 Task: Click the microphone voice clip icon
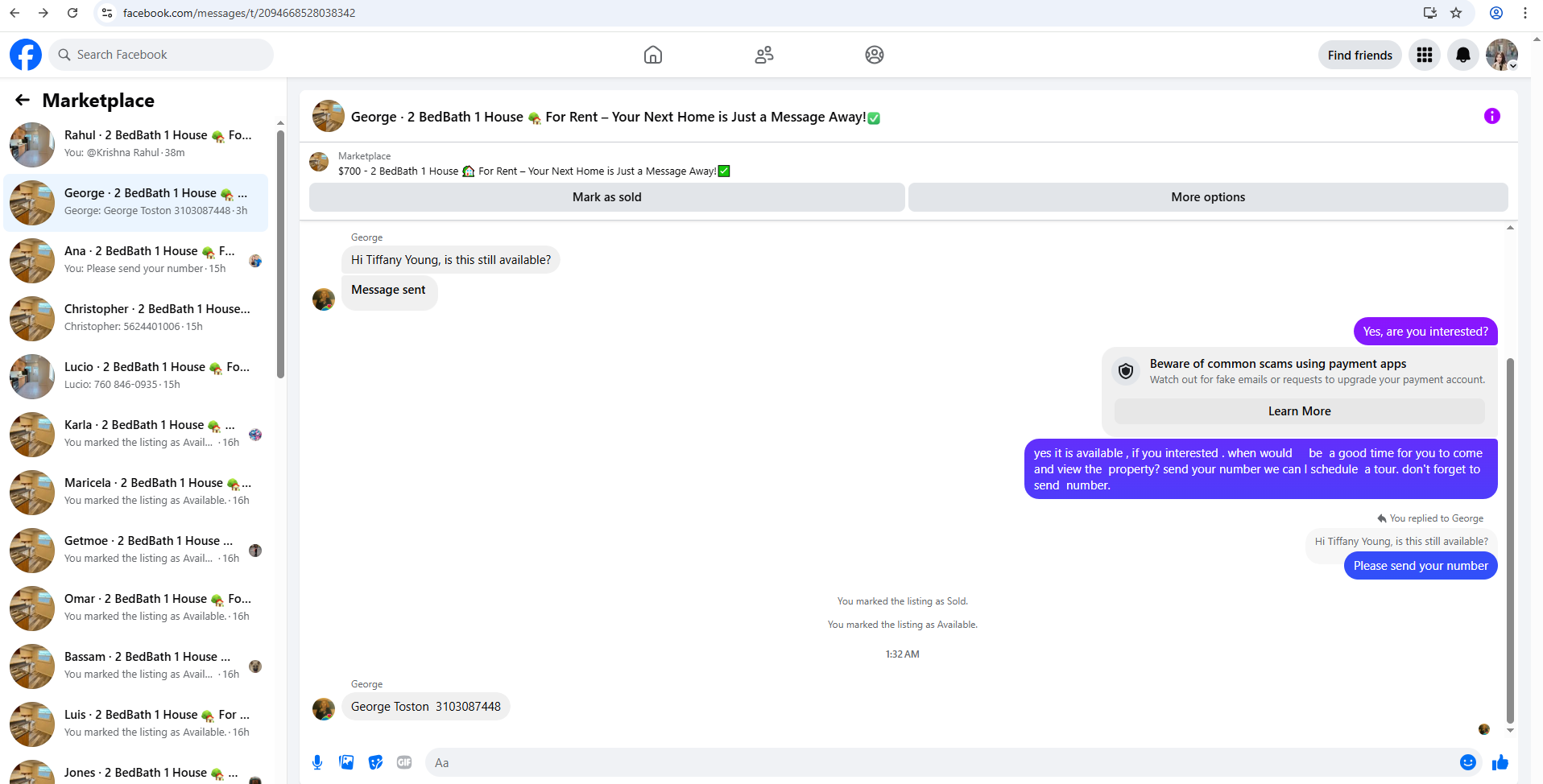(317, 762)
